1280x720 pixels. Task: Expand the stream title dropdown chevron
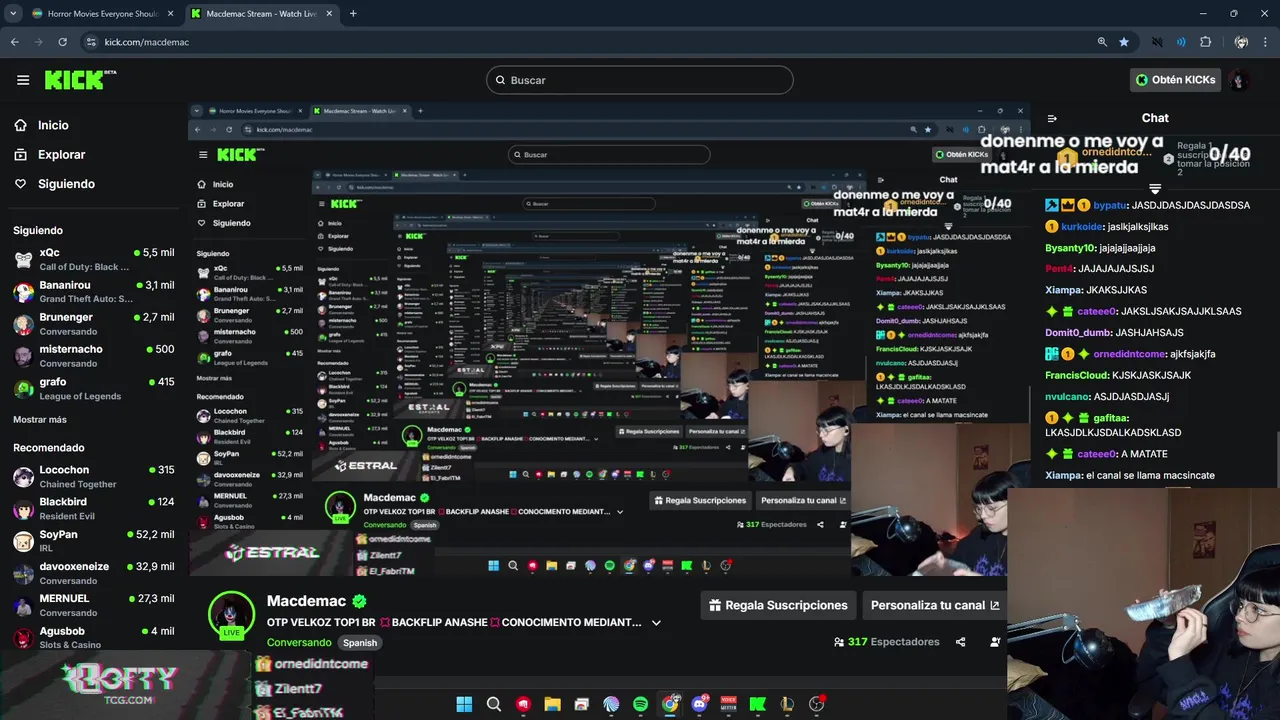click(656, 623)
